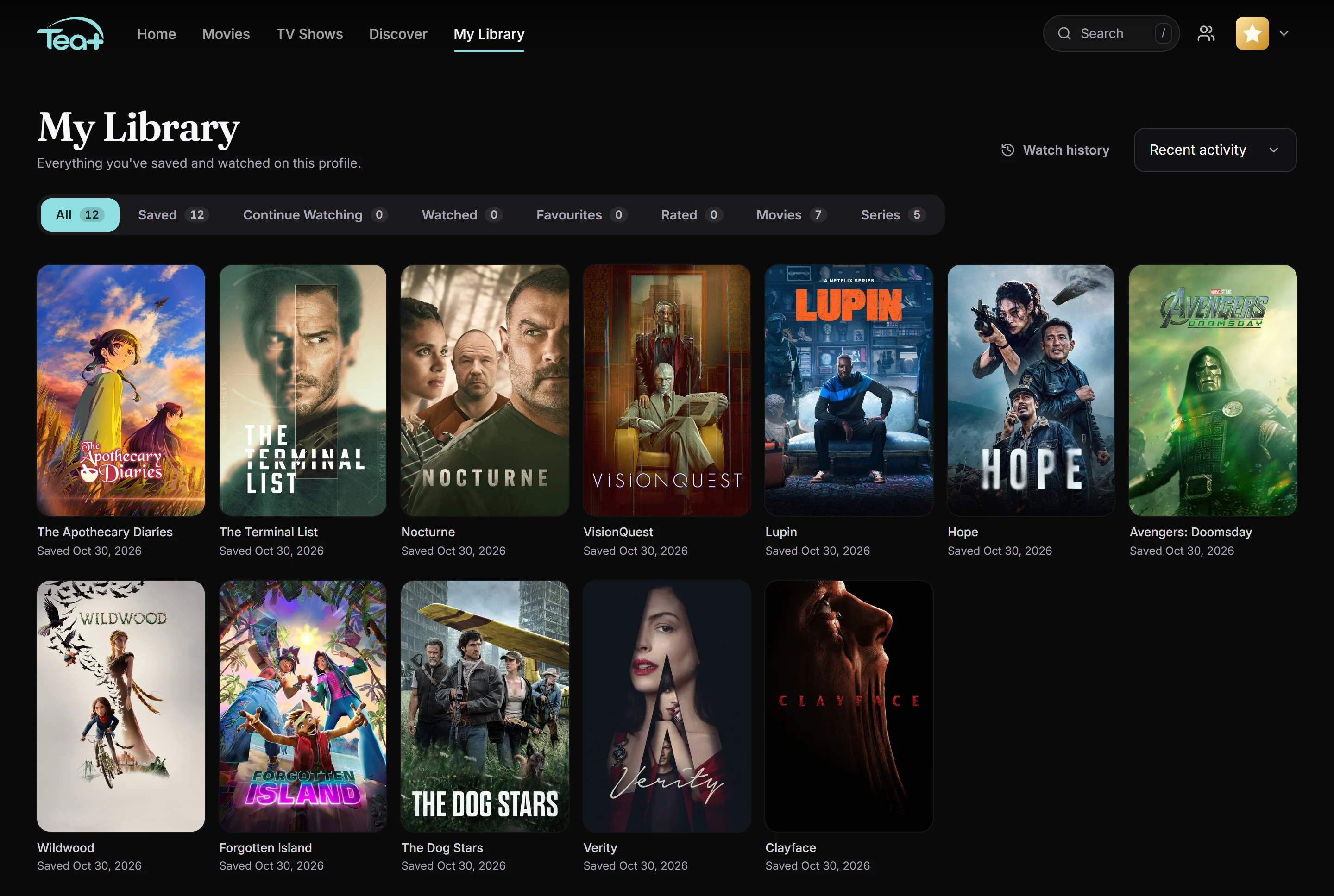This screenshot has height=896, width=1334.
Task: Switch to Continue Watching tab
Action: 315,215
